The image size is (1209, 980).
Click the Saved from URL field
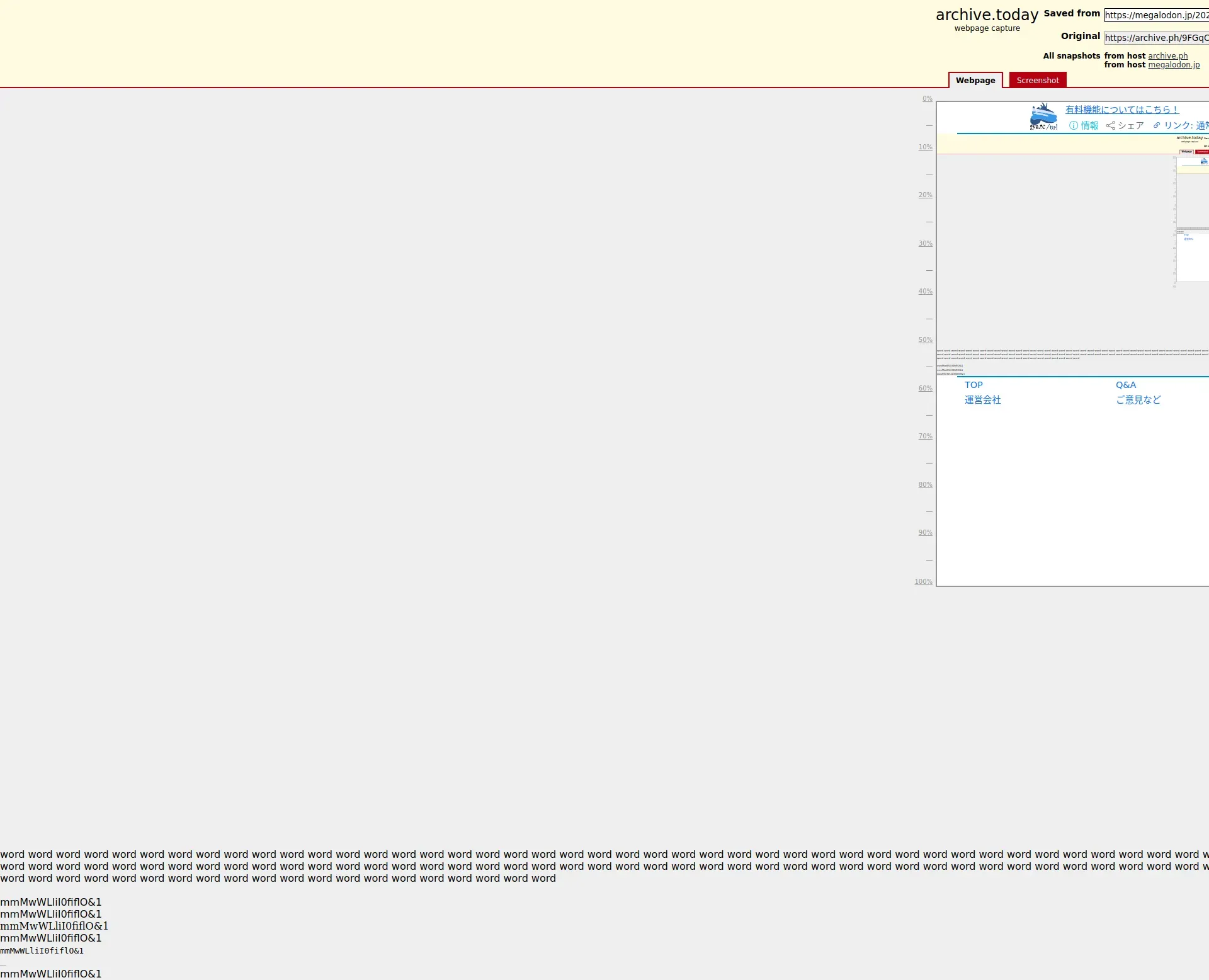coord(1156,15)
